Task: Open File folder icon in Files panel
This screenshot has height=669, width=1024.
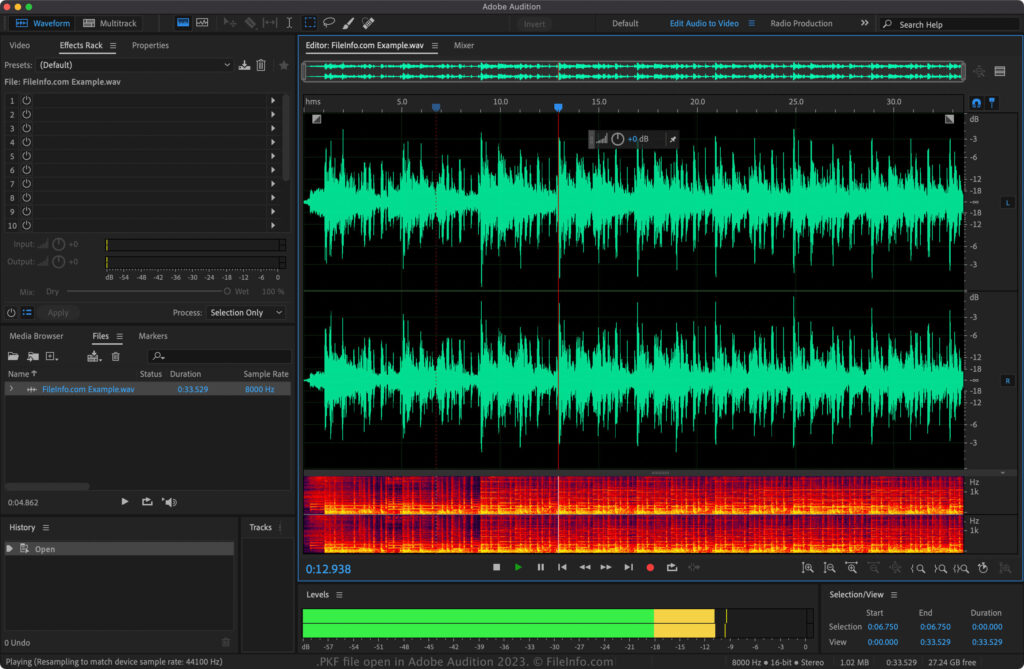Action: coord(13,356)
